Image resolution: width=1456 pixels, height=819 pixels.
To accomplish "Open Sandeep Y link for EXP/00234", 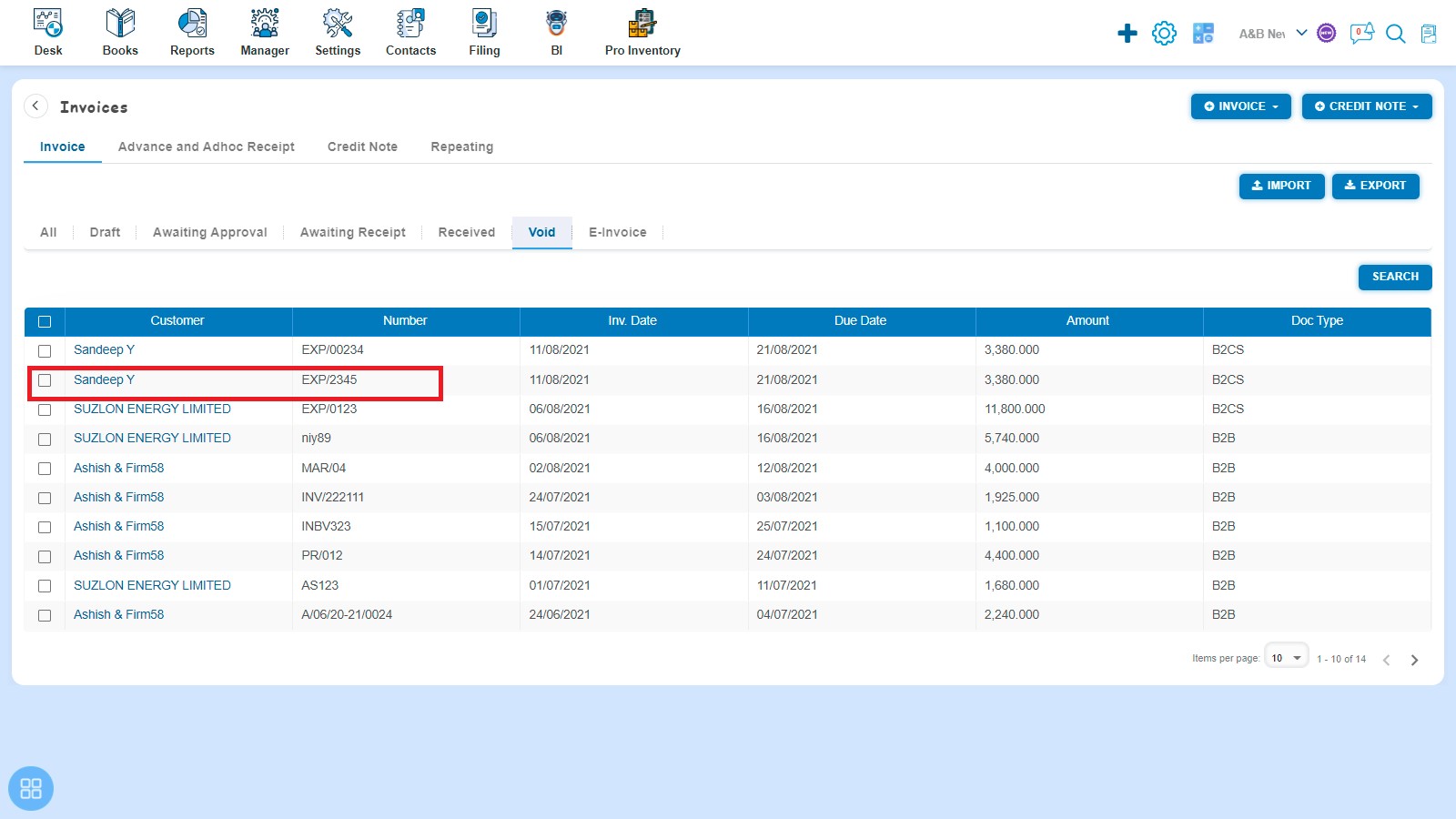I will (104, 349).
